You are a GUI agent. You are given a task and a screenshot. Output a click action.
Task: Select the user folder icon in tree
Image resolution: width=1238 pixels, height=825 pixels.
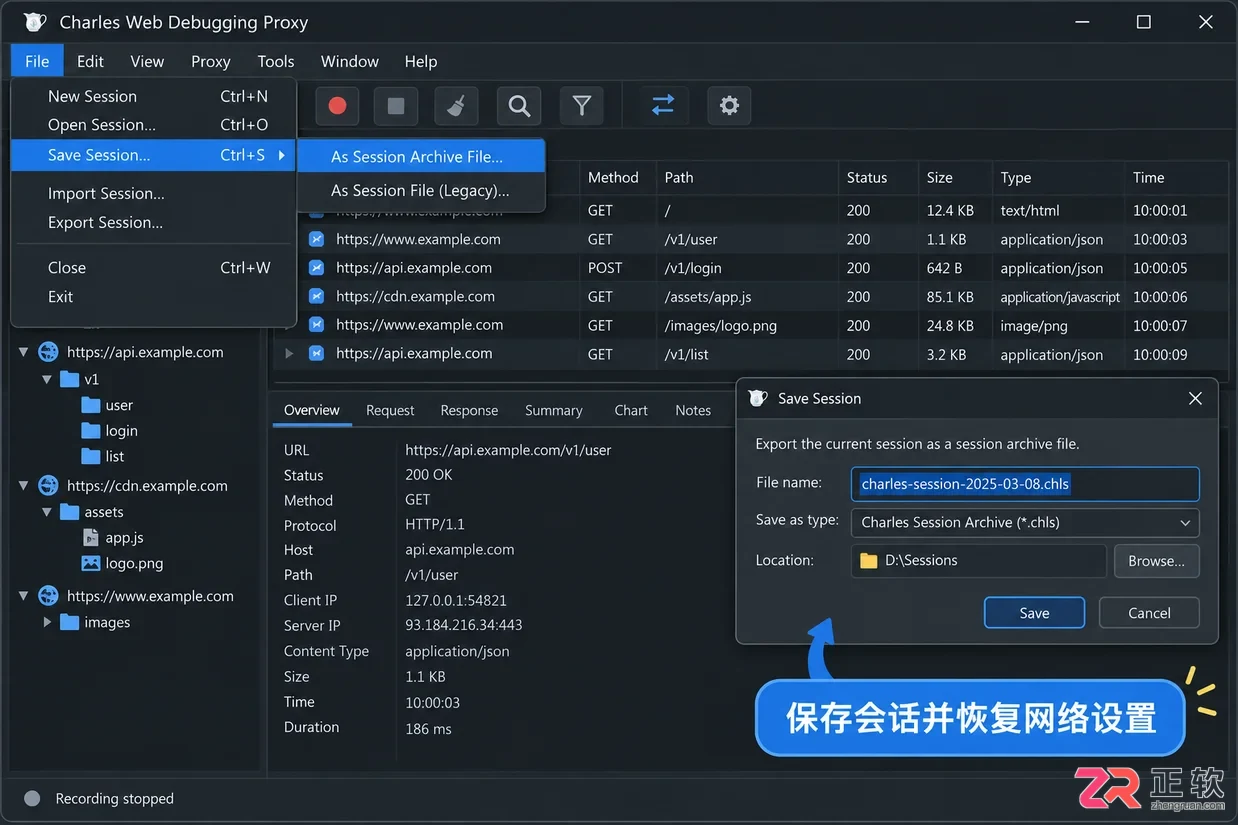[91, 405]
